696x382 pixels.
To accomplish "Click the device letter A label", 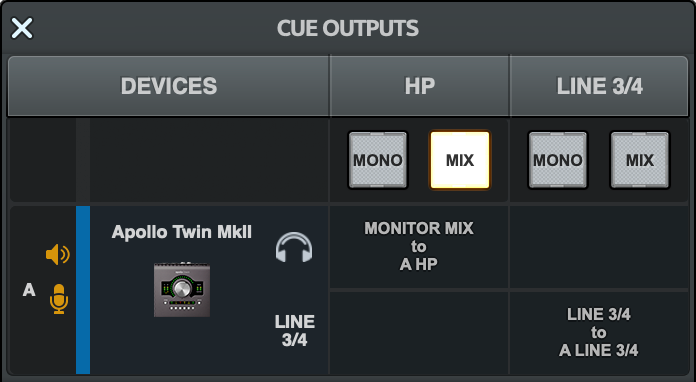I will 29,290.
